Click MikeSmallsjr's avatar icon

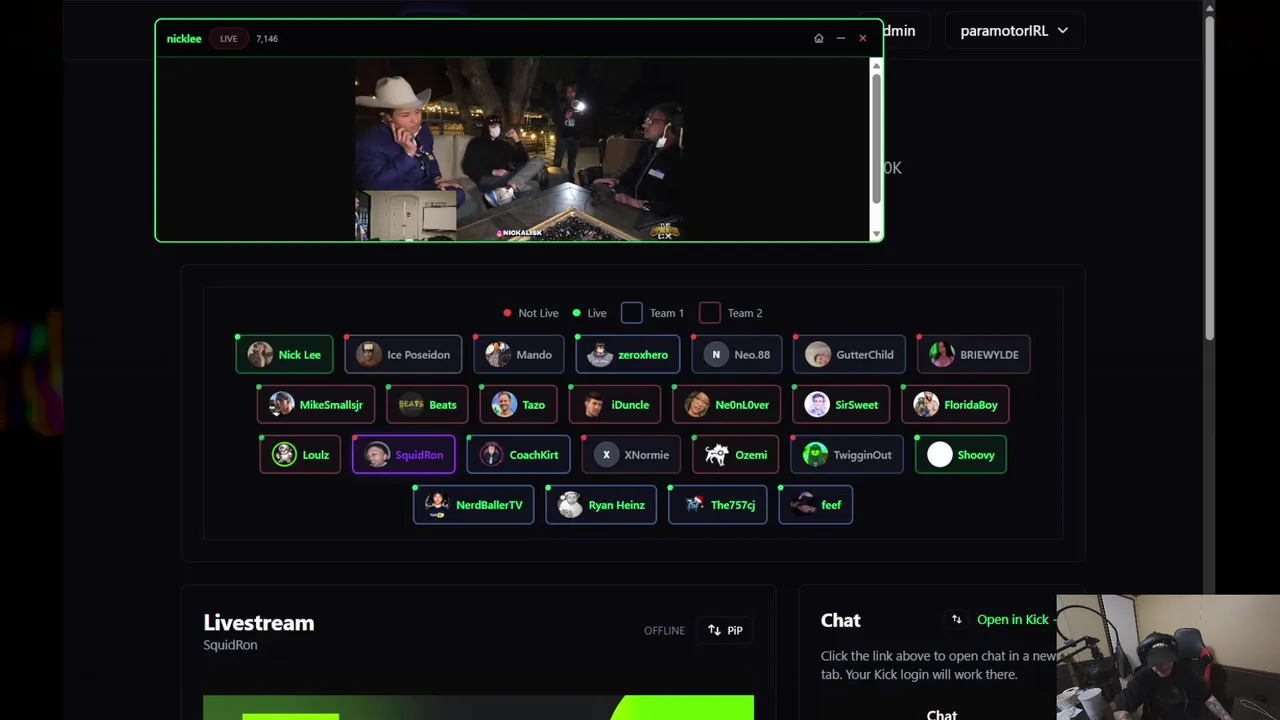tap(282, 405)
